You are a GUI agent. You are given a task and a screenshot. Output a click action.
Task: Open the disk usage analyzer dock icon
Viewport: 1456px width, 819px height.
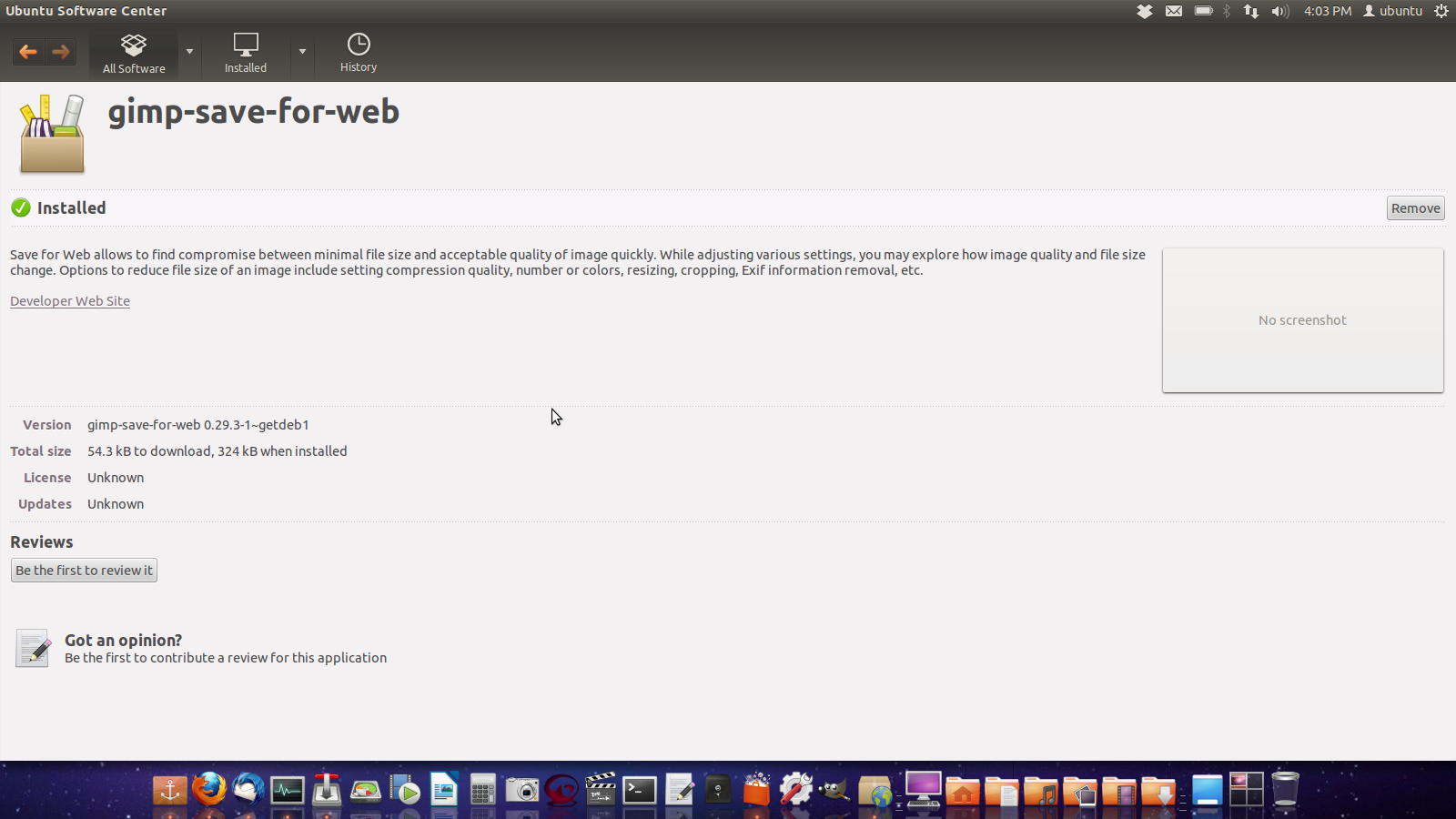point(366,790)
